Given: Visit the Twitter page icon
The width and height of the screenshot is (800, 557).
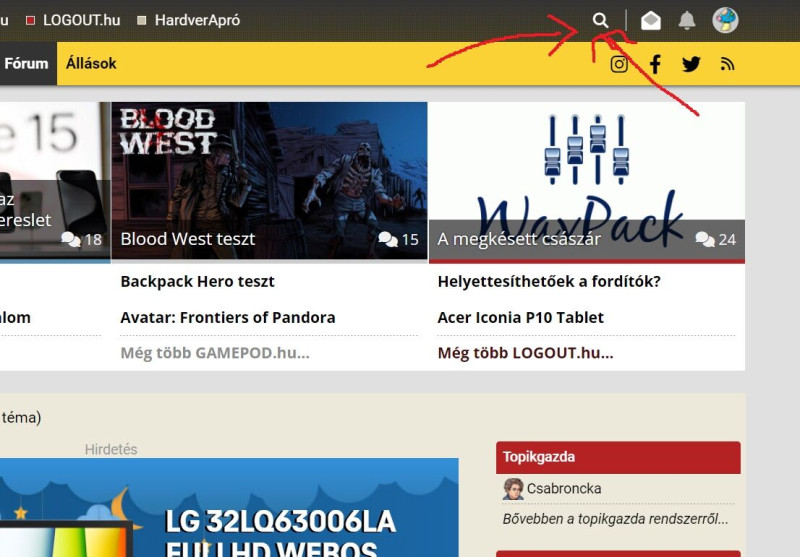Looking at the screenshot, I should click(691, 64).
